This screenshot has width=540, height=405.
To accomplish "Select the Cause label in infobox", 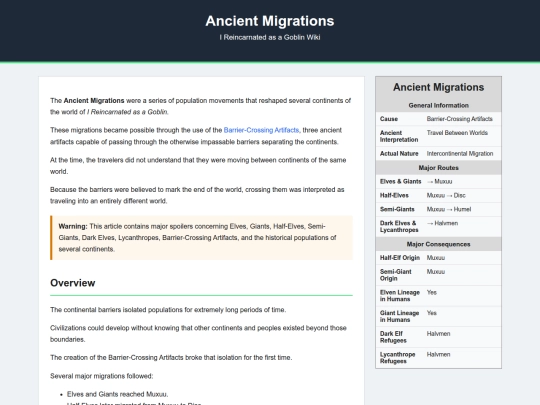I will tap(389, 119).
